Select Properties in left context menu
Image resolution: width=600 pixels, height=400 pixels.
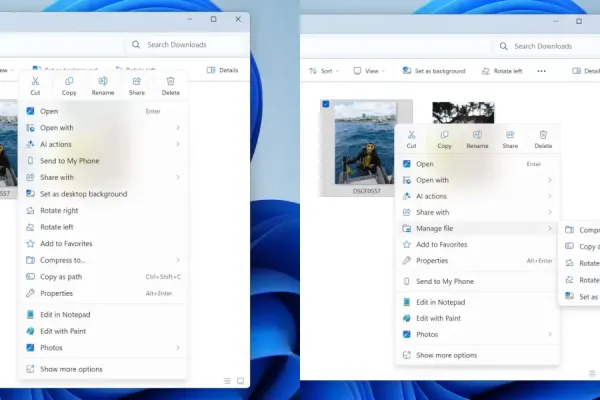pos(103,293)
